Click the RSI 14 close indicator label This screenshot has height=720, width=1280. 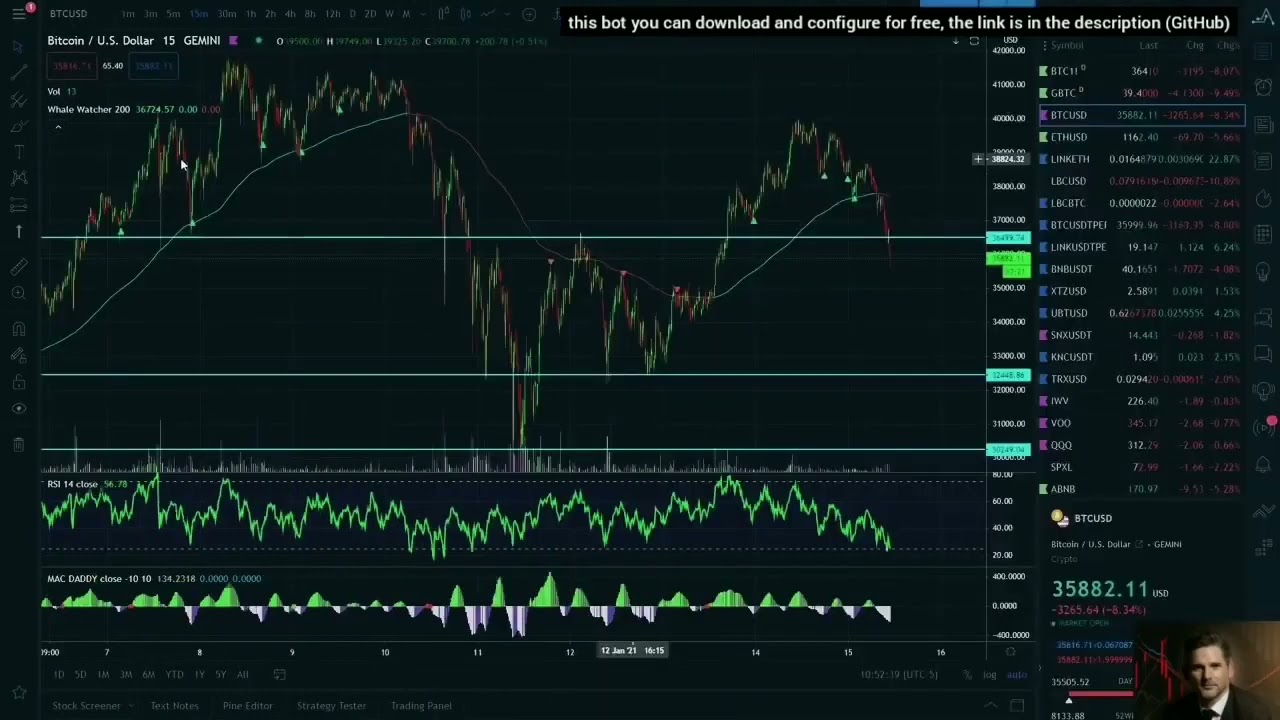pos(72,484)
